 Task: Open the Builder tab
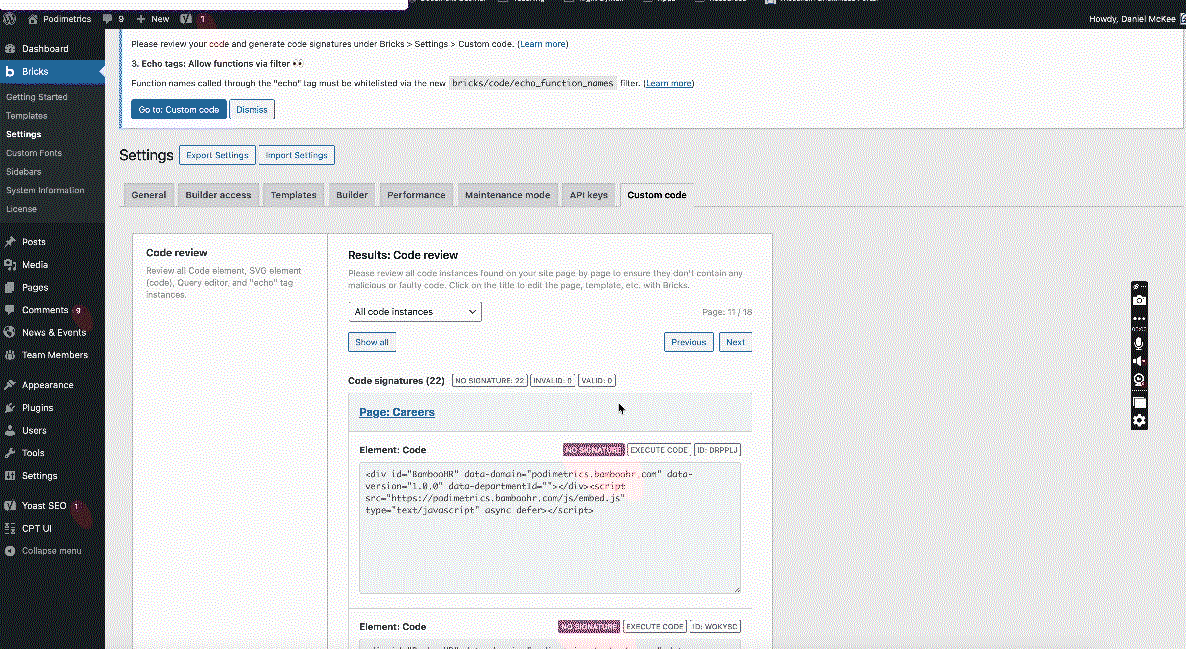[352, 195]
